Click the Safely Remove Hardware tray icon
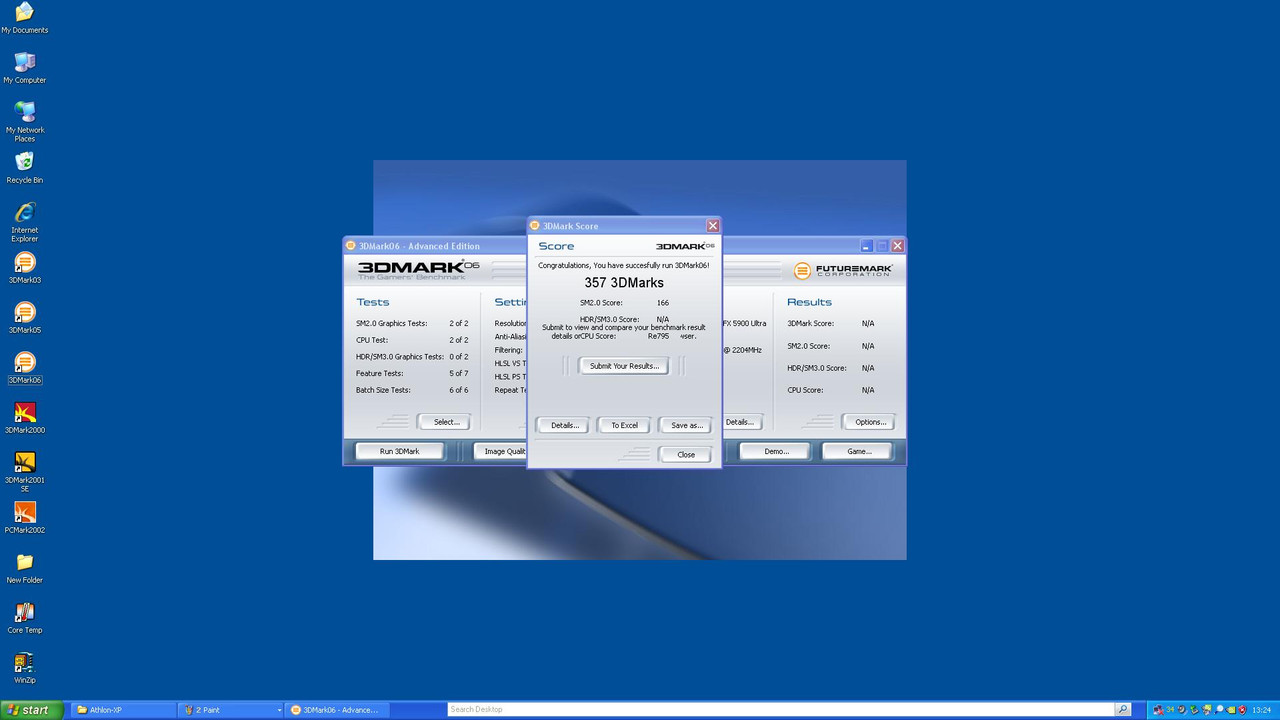This screenshot has height=720, width=1280. coord(1194,710)
